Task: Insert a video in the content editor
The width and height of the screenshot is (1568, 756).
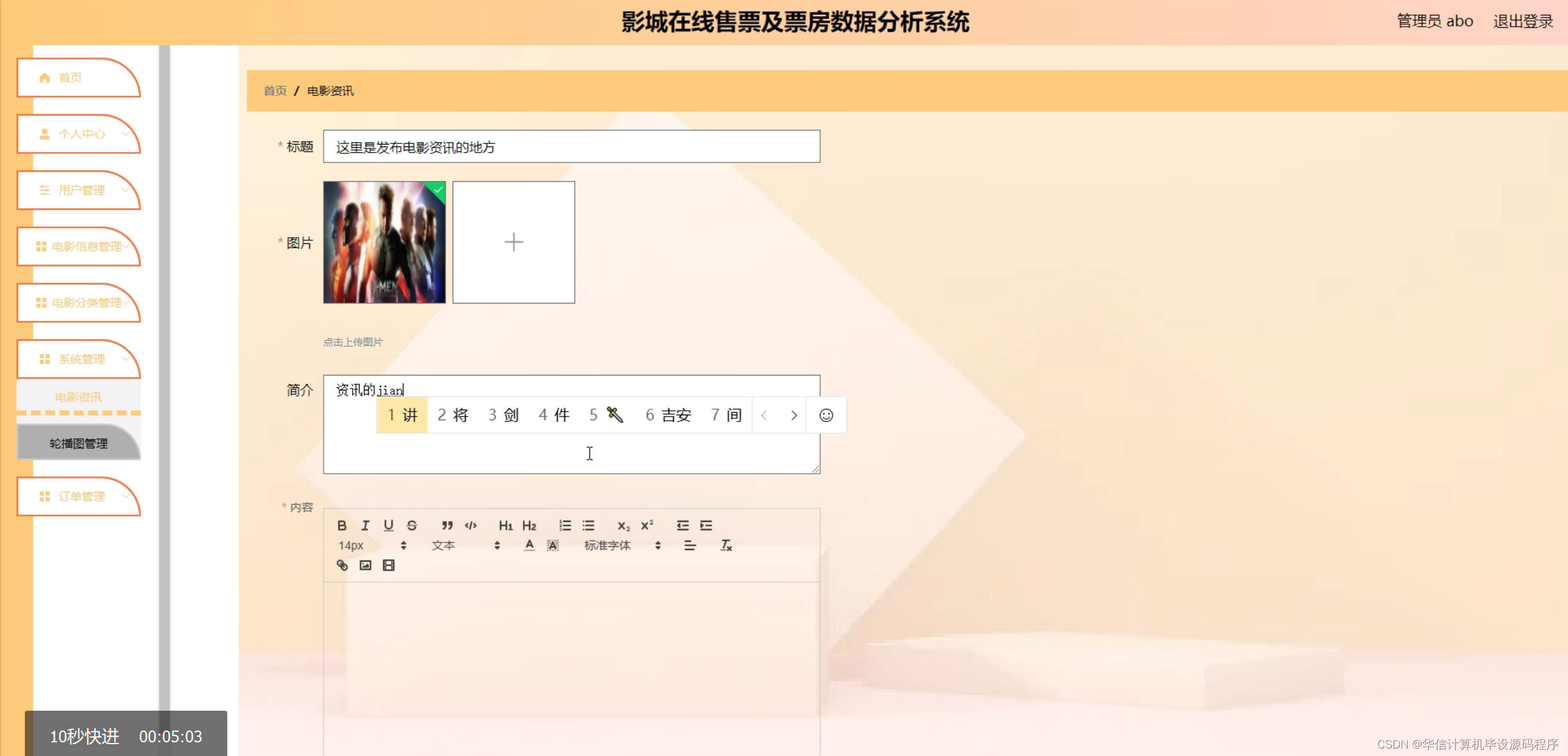Action: [389, 565]
